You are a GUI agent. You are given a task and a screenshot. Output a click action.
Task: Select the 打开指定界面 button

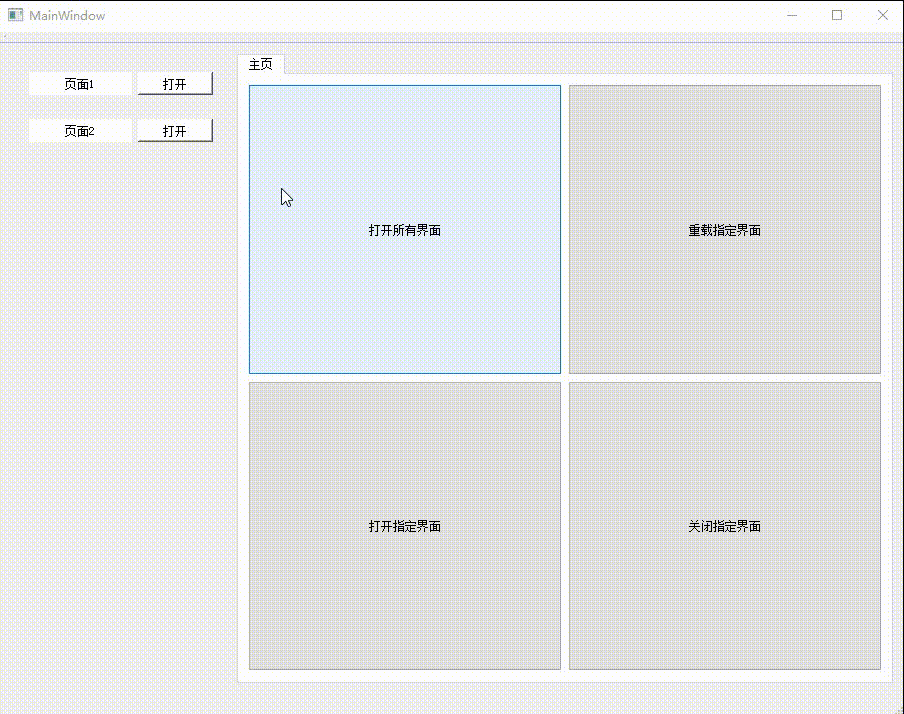tap(405, 526)
